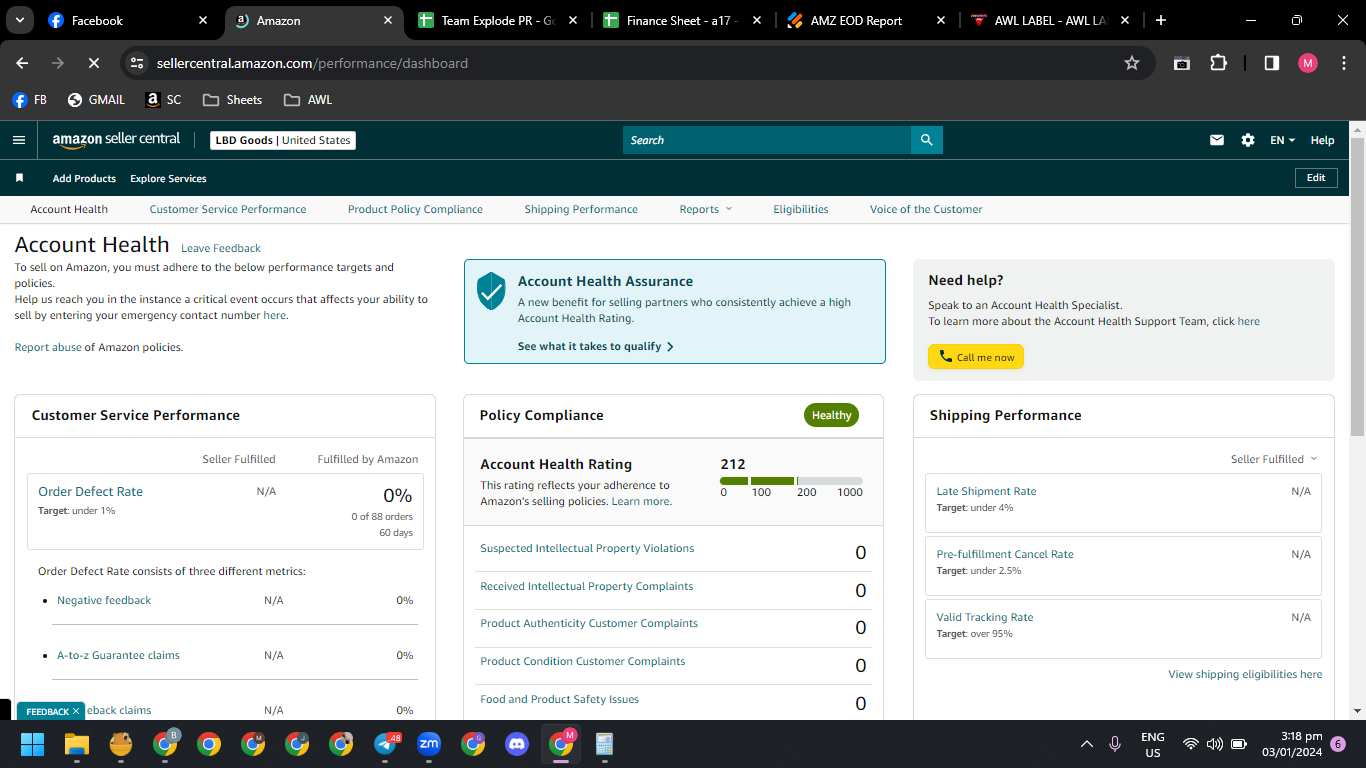1366x768 pixels.
Task: Open Calculator from the taskbar
Action: tap(604, 744)
